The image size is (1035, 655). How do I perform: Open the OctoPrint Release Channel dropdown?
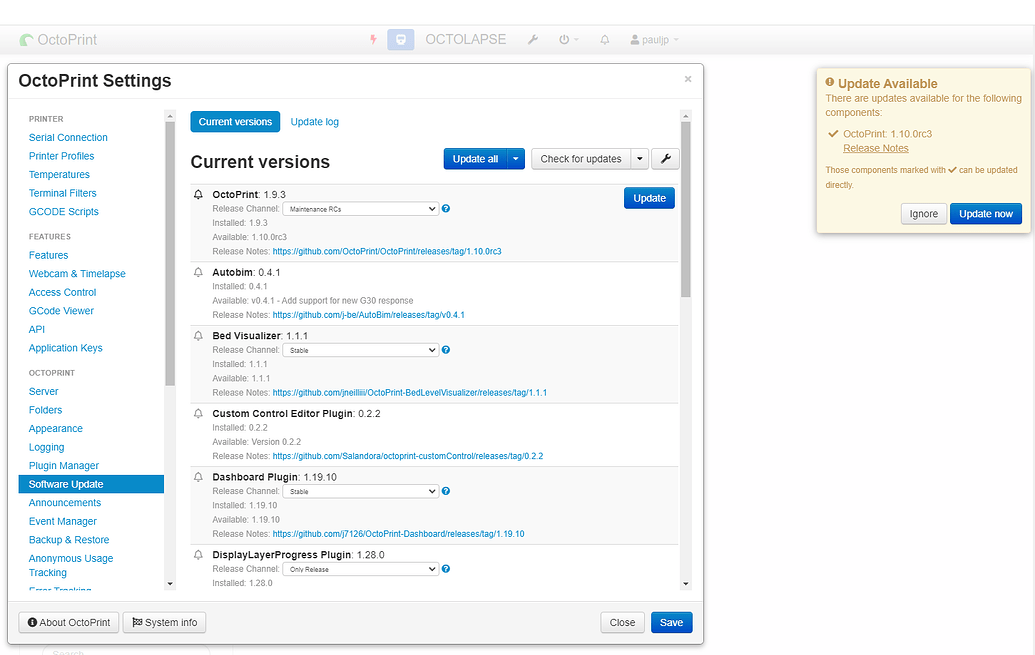(x=360, y=208)
